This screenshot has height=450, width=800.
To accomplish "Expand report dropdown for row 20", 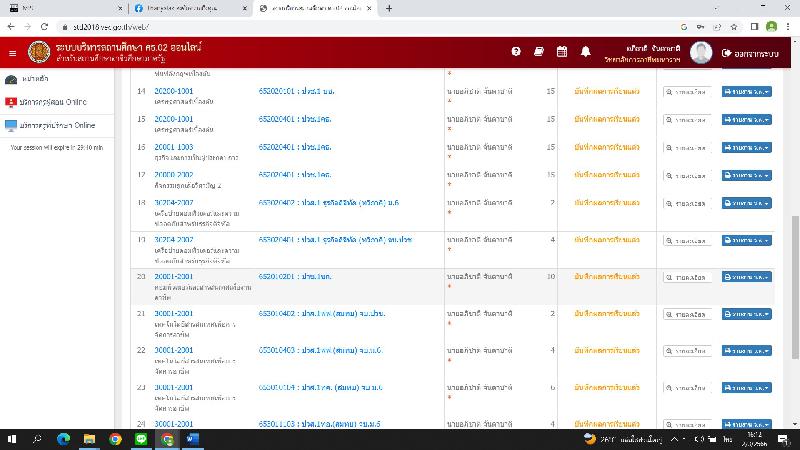I will coord(746,277).
